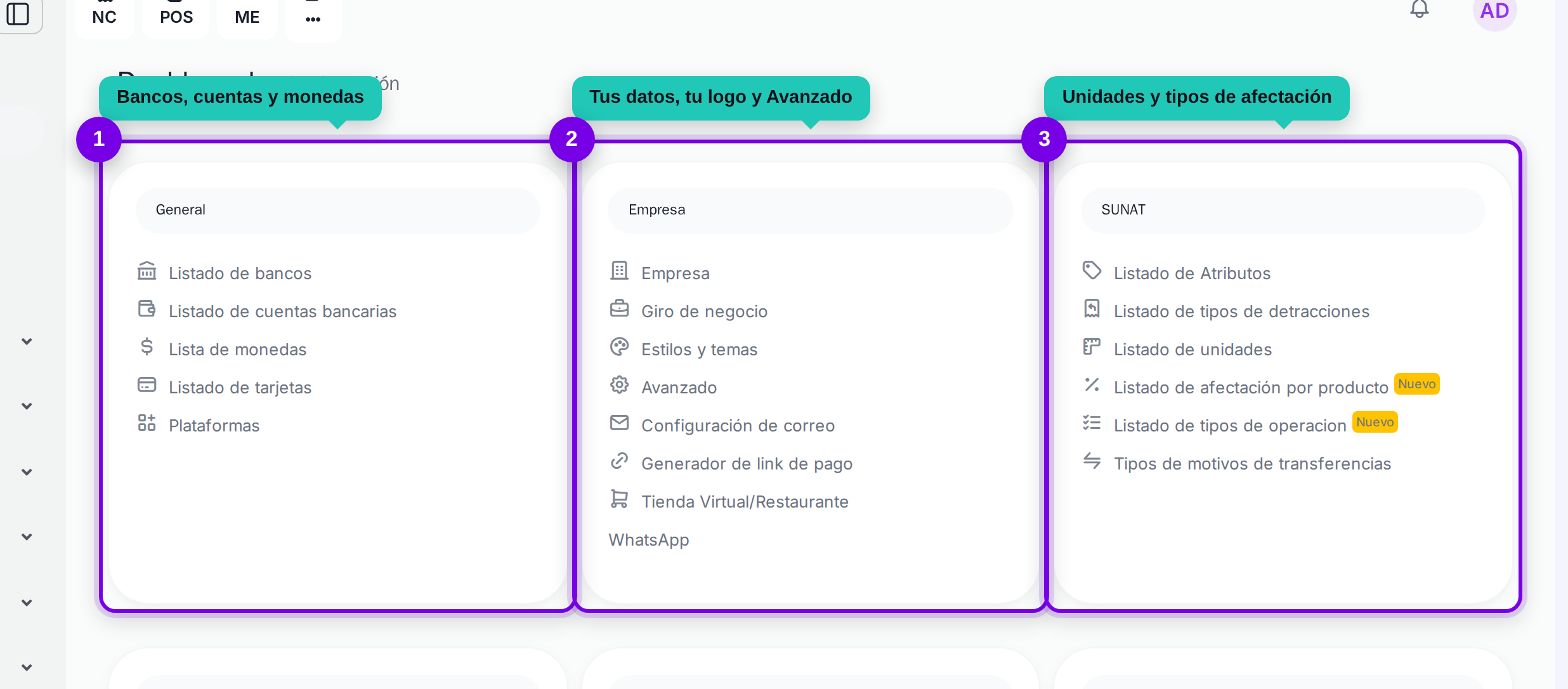
Task: Click the General section header
Action: coord(337,210)
